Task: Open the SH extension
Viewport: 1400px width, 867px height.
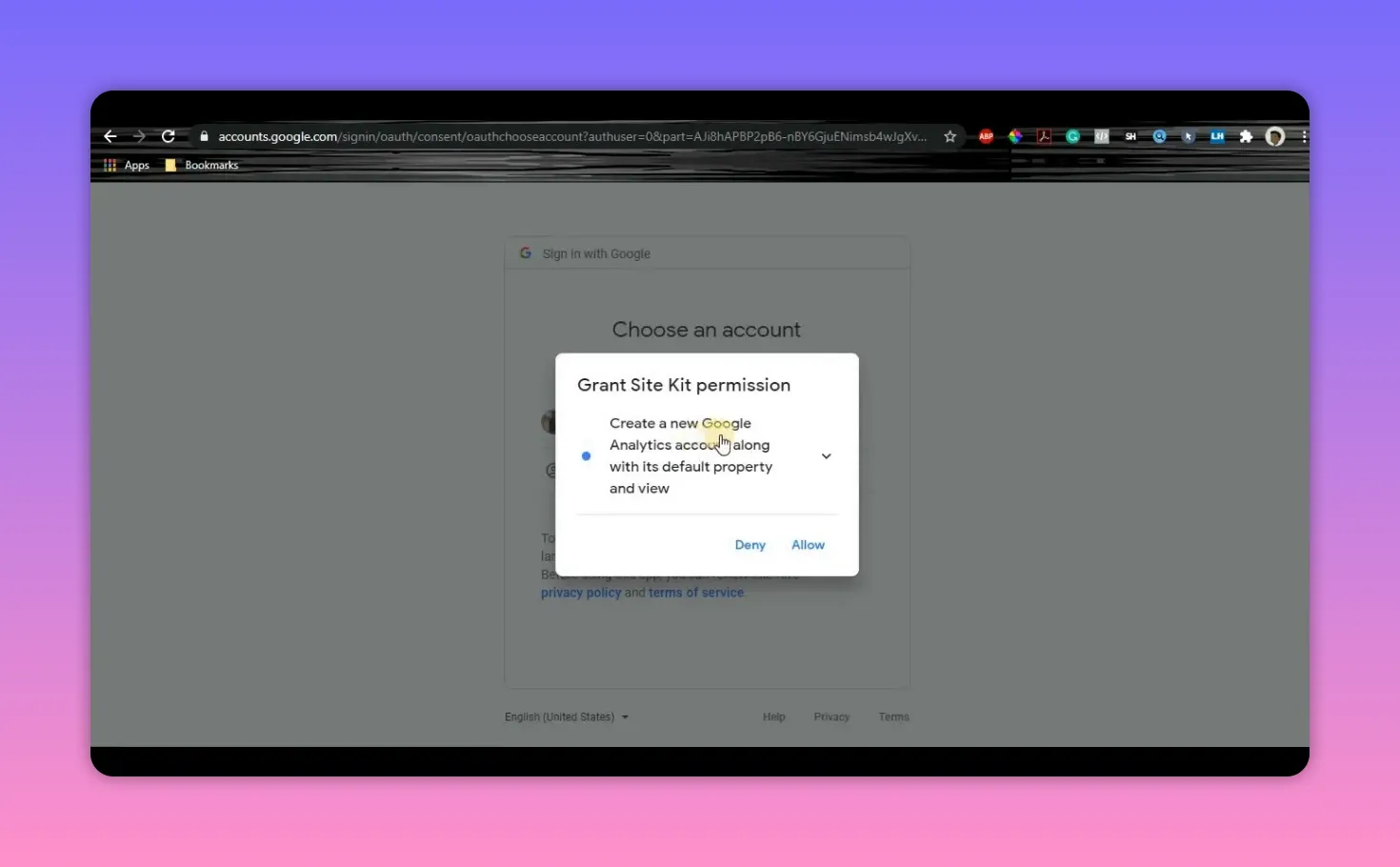Action: [1130, 136]
